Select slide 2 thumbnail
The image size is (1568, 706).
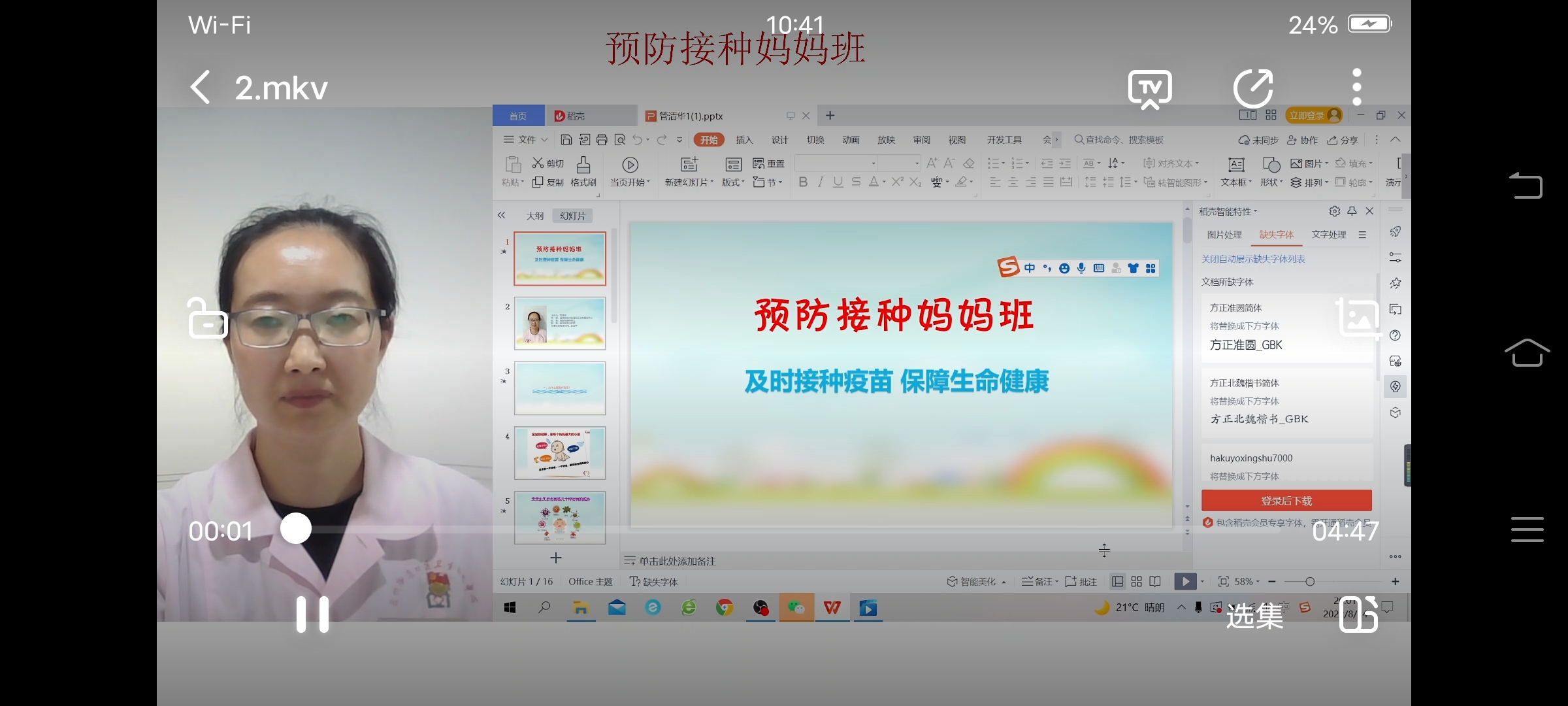[560, 323]
